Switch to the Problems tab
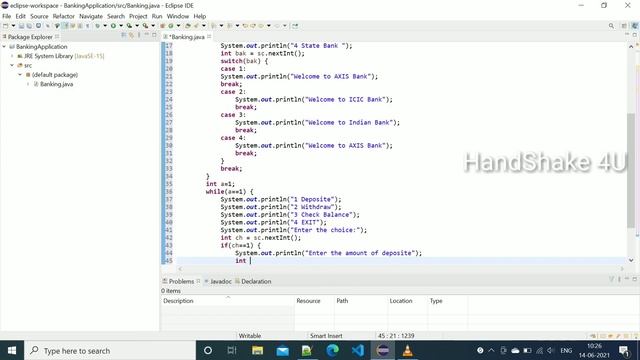 click(x=181, y=281)
